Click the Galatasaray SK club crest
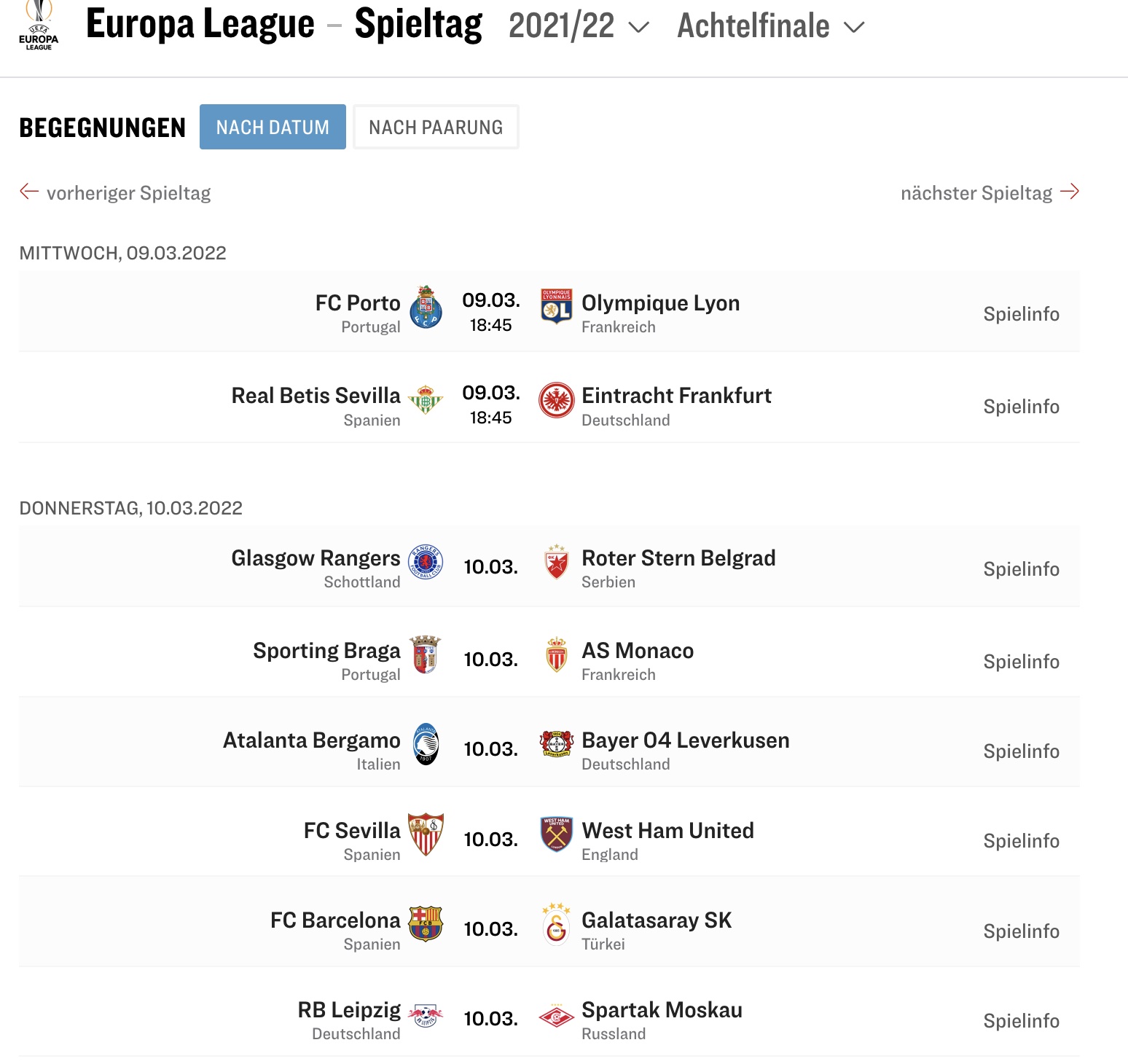Screen dimensions: 1128x1064 [x=556, y=923]
